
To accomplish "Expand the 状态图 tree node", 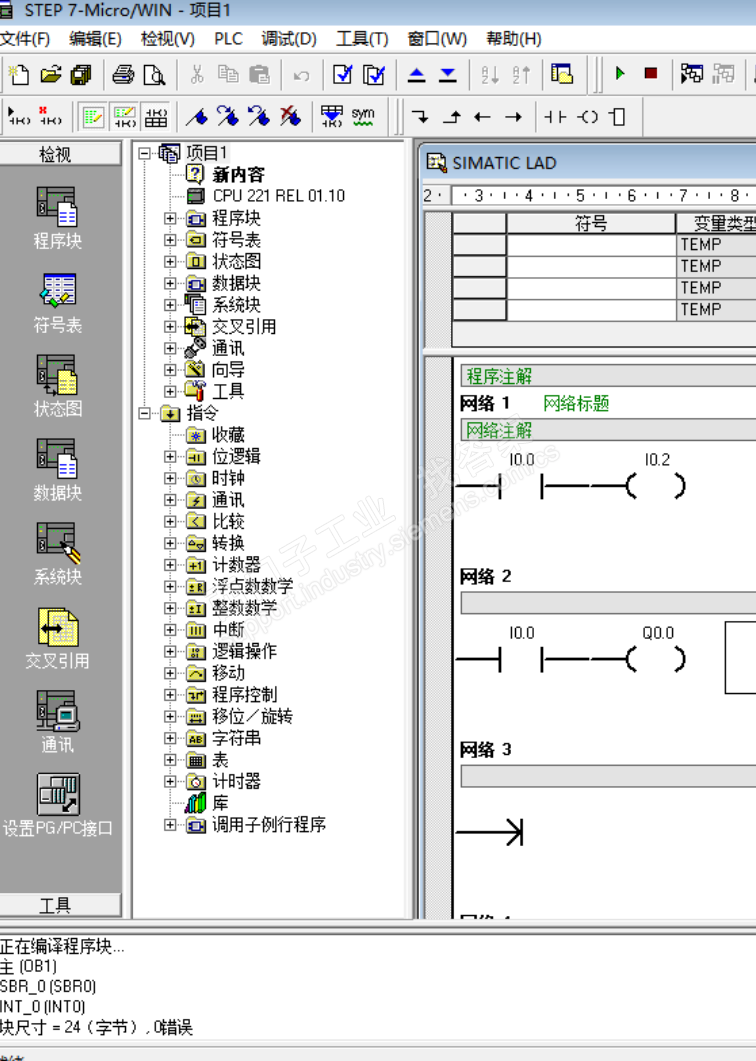I will click(171, 262).
